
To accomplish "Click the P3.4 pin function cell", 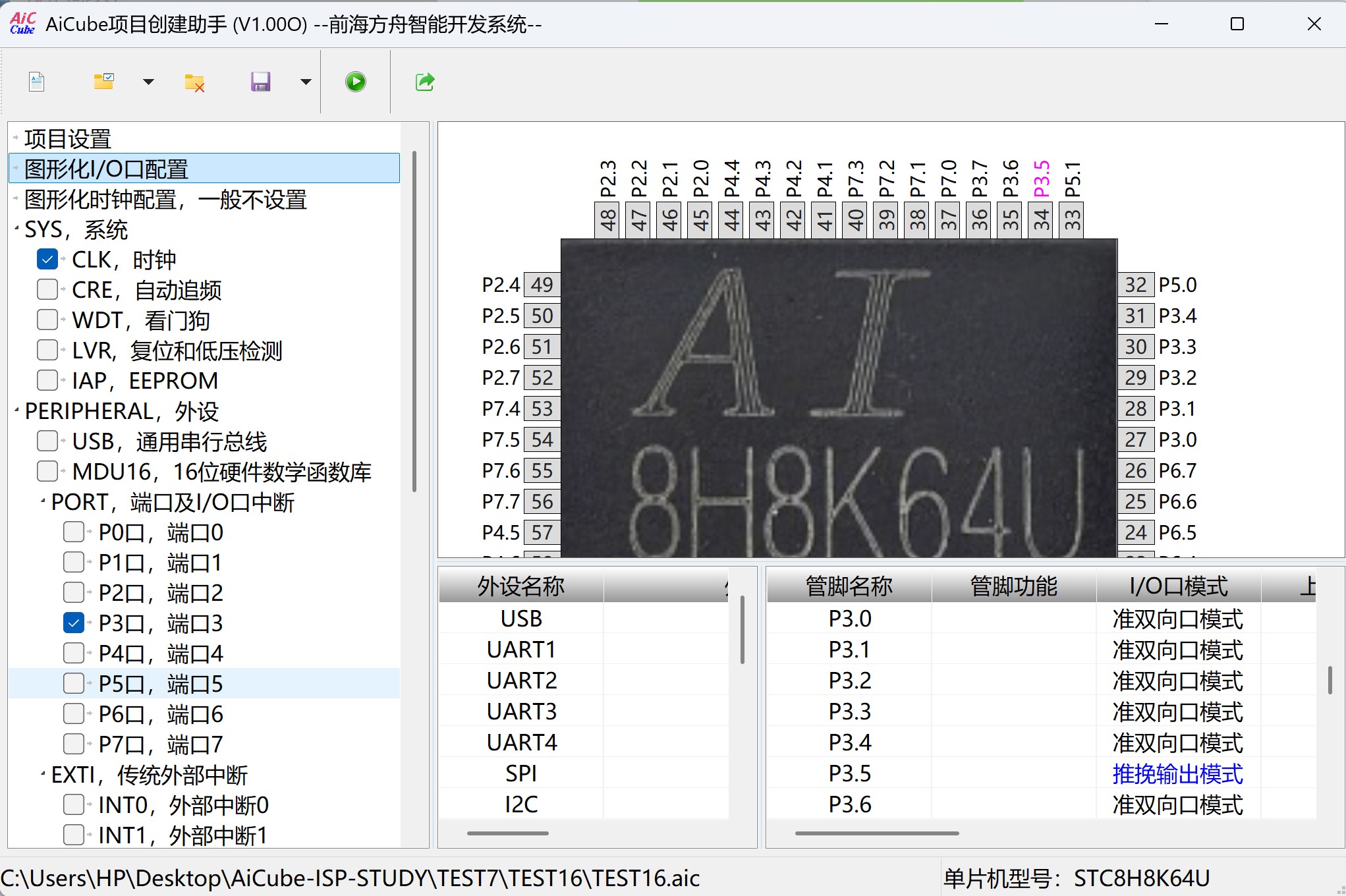I will [1014, 742].
